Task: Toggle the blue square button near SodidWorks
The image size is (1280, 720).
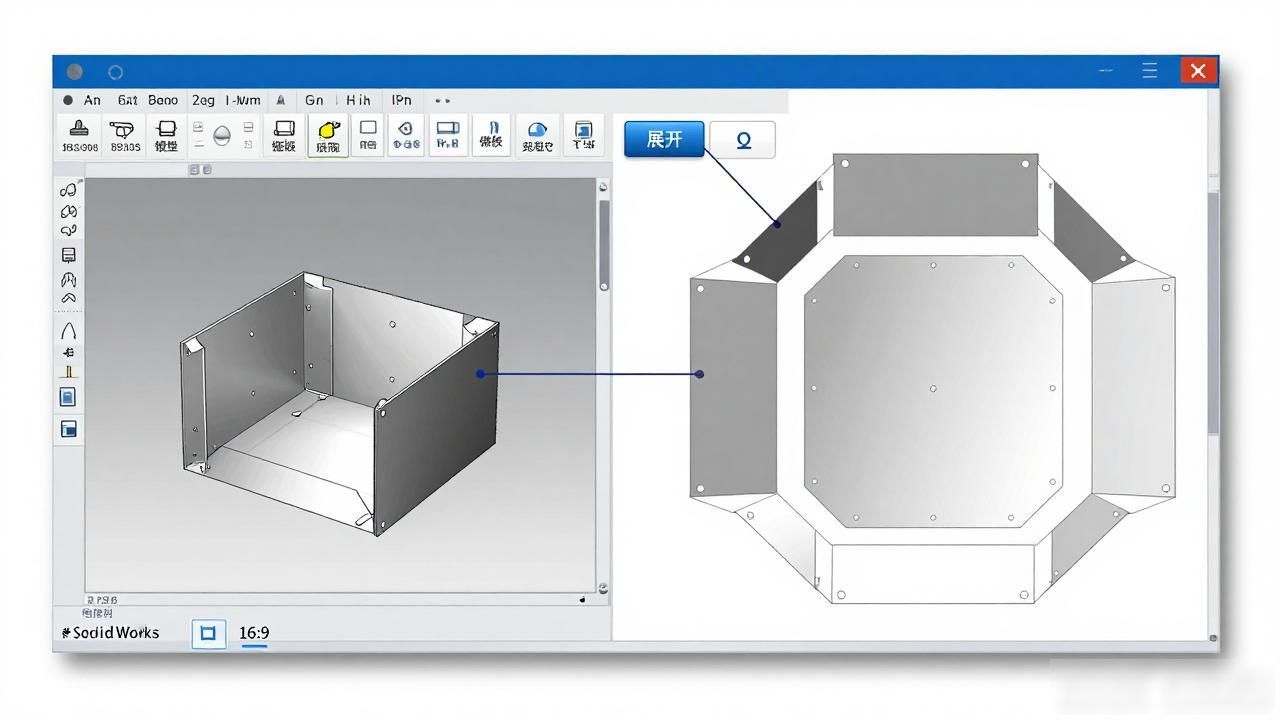Action: 208,633
